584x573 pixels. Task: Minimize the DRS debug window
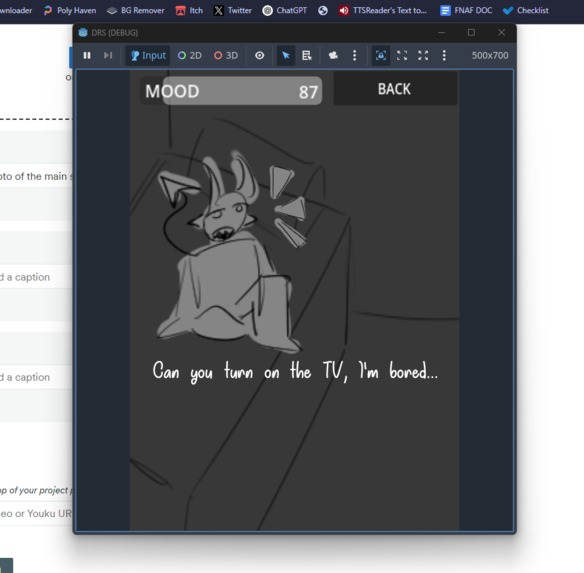(x=441, y=33)
